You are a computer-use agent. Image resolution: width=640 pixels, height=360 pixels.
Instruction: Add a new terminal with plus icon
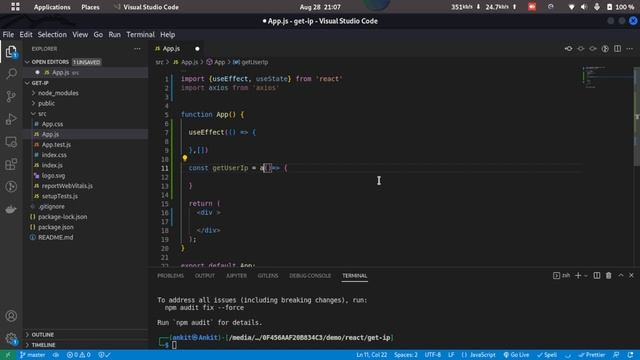coord(578,276)
